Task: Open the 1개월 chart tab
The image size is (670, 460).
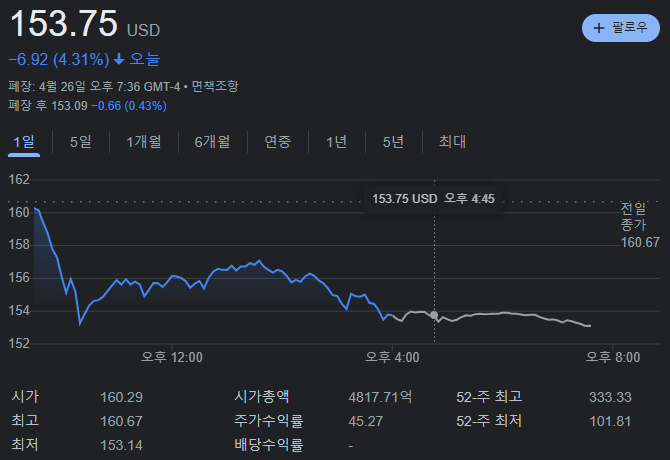Action: coord(144,142)
